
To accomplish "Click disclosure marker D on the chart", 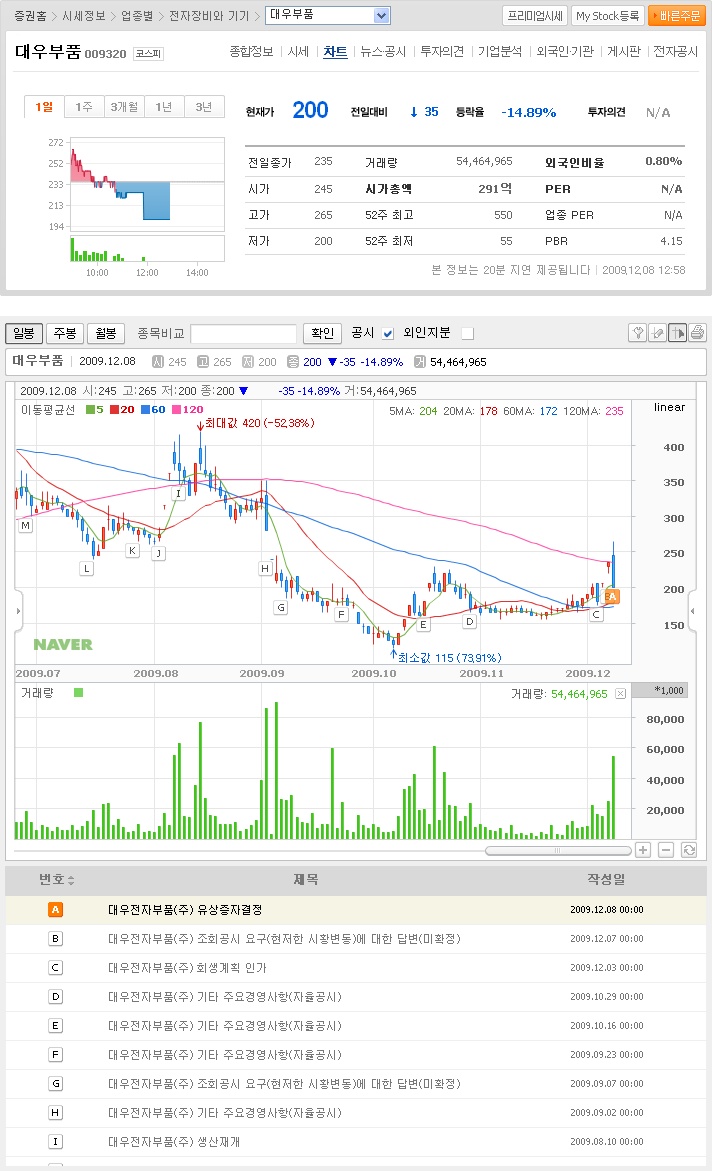I will [469, 621].
